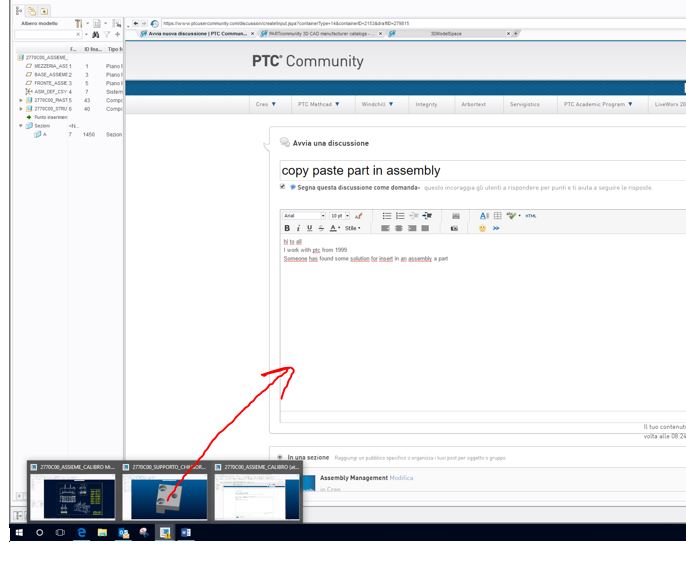Click the model tree search binoculars icon
The width and height of the screenshot is (686, 565).
pos(95,35)
